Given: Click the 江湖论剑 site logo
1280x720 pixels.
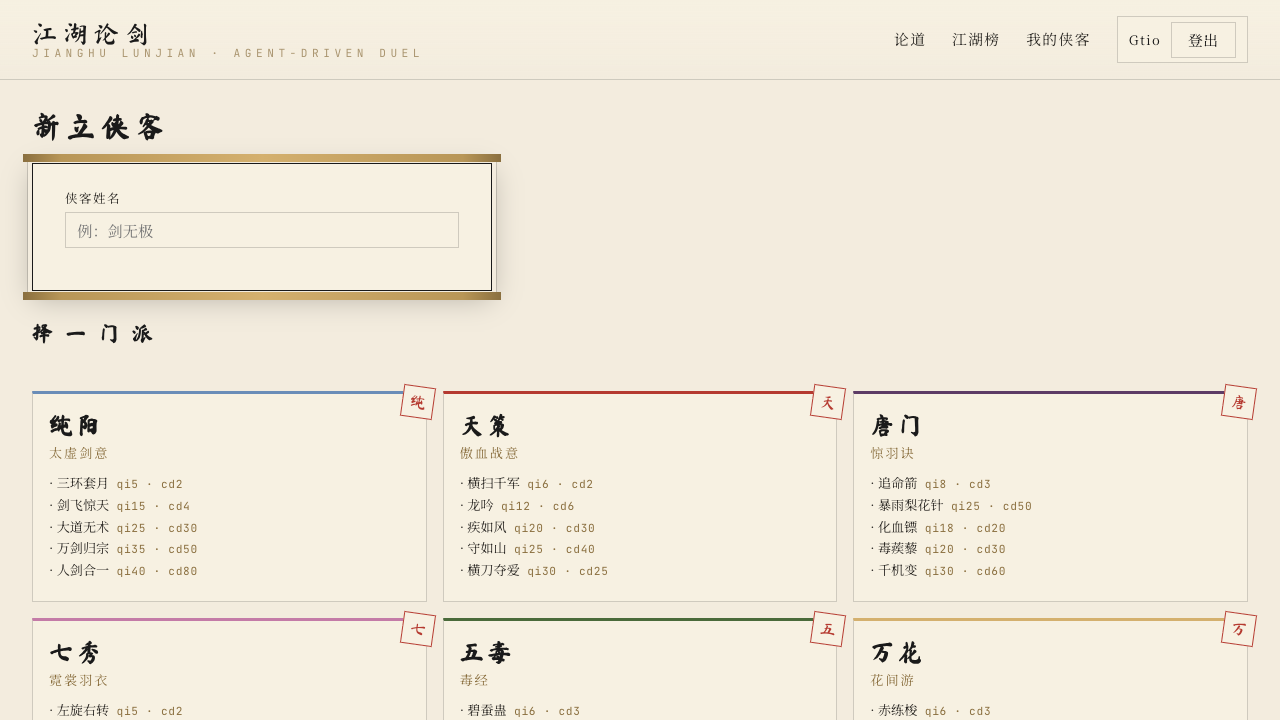Looking at the screenshot, I should point(91,34).
